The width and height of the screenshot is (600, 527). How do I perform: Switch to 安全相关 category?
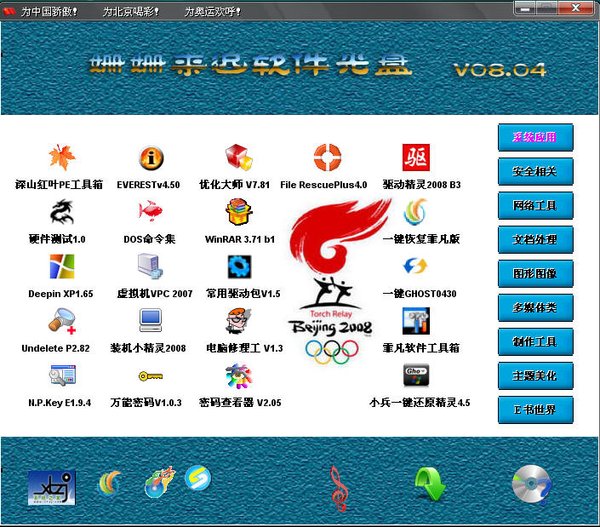(x=535, y=171)
